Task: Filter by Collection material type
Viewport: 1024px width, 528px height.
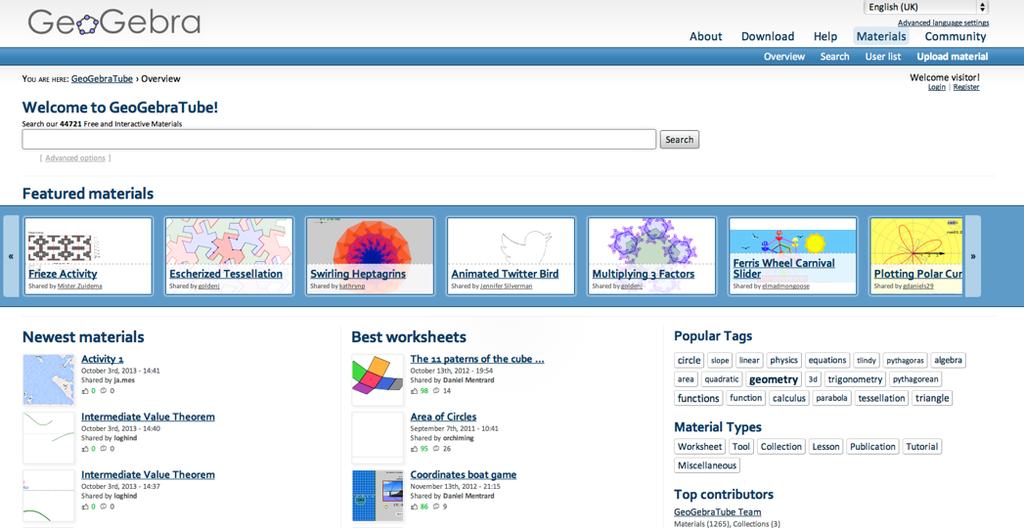Action: point(781,447)
